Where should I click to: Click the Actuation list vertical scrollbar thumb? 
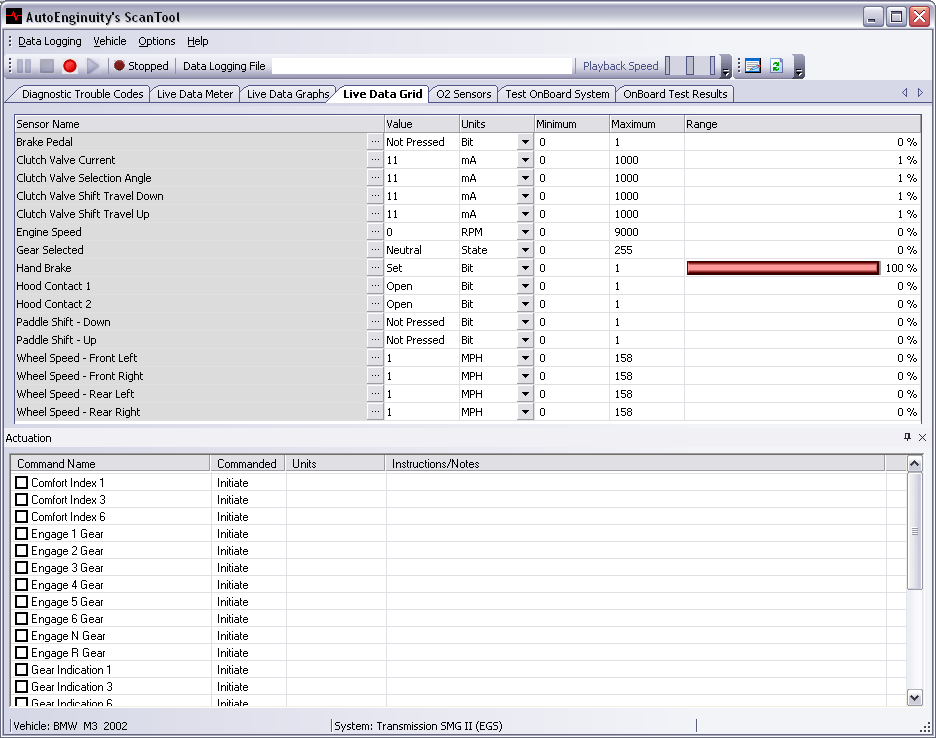click(x=914, y=531)
